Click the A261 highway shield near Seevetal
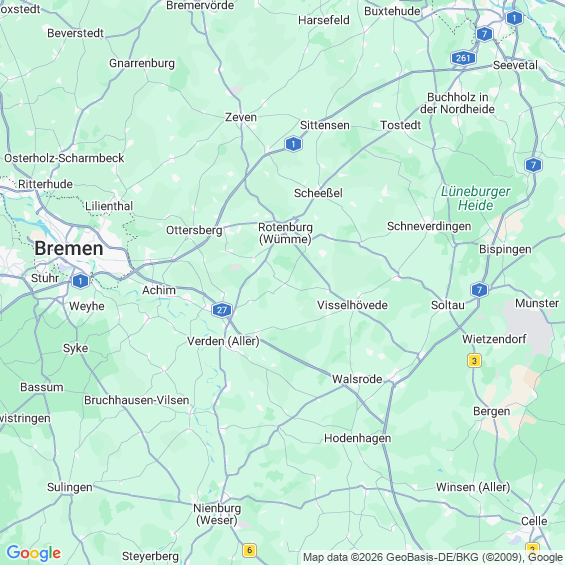 tap(463, 58)
